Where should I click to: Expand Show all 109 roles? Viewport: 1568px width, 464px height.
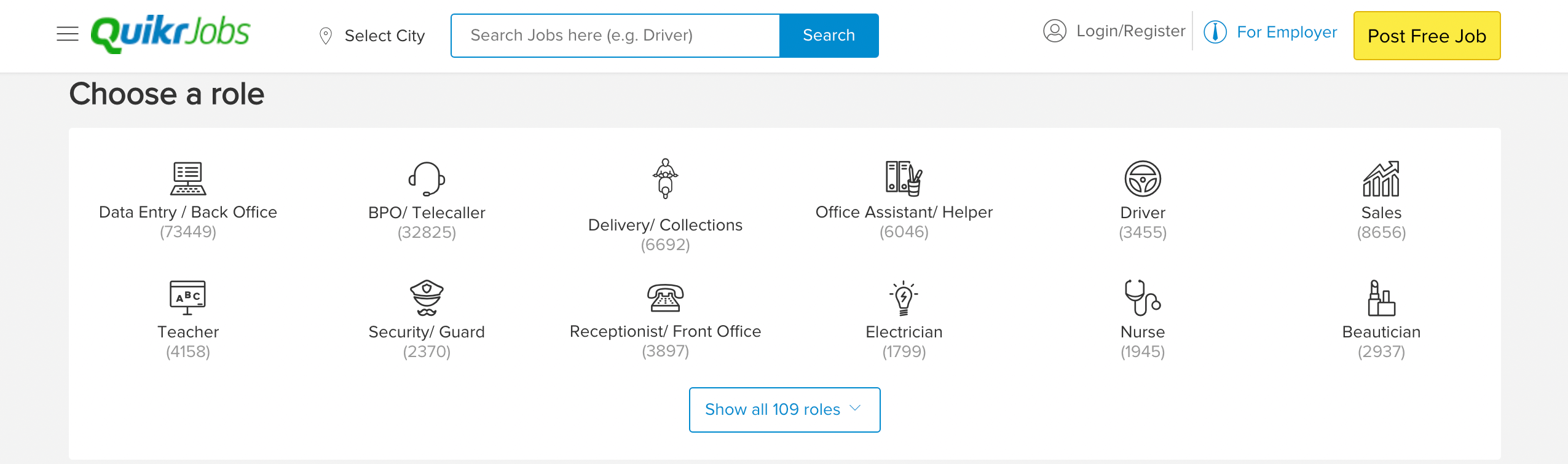(784, 410)
